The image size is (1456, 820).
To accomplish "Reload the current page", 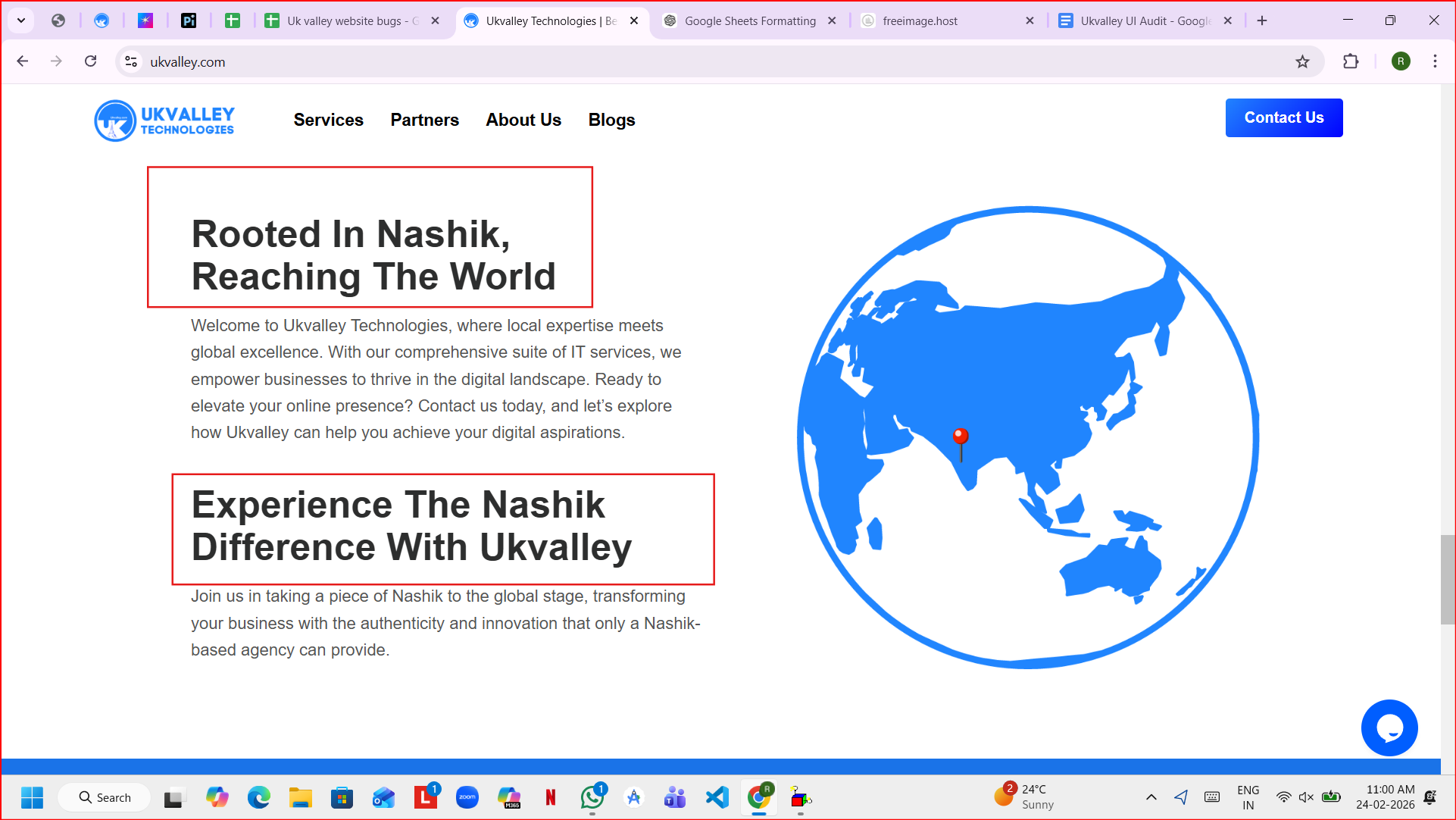I will point(91,62).
